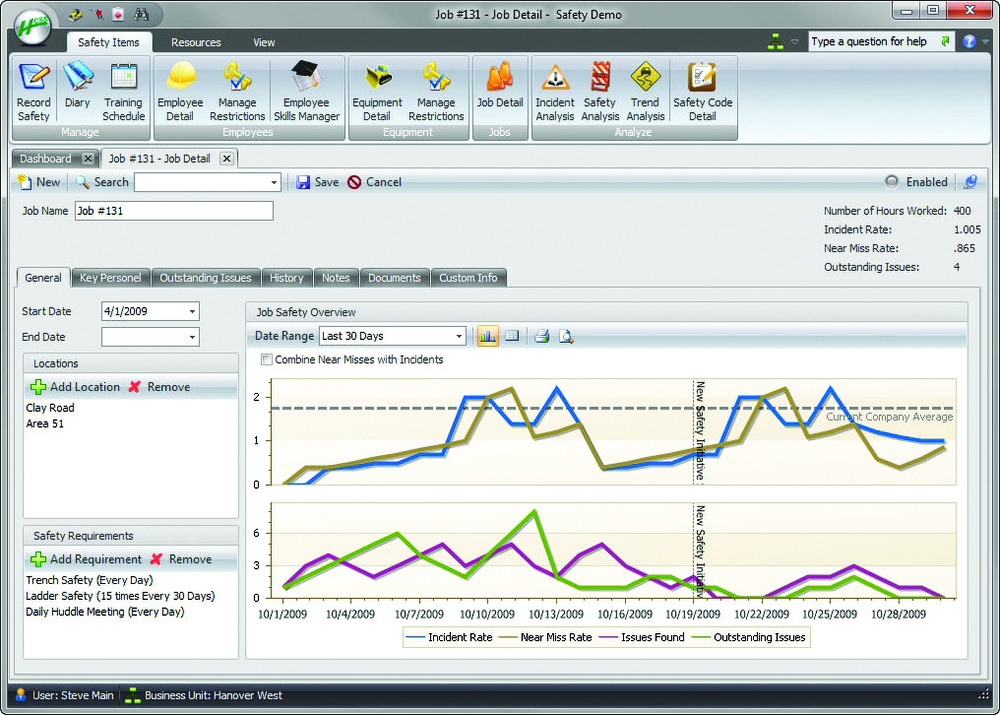Image resolution: width=1000 pixels, height=715 pixels.
Task: Click Add Location button
Action: 75,387
